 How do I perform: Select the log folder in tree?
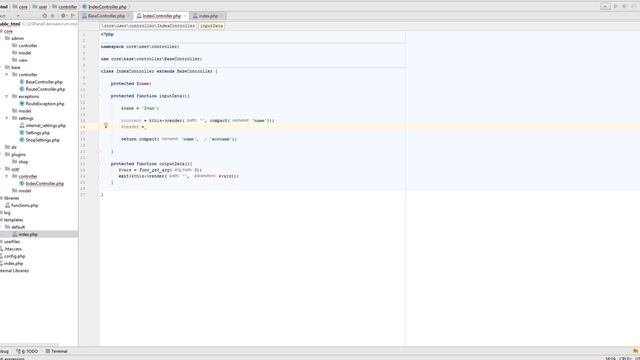pos(7,213)
